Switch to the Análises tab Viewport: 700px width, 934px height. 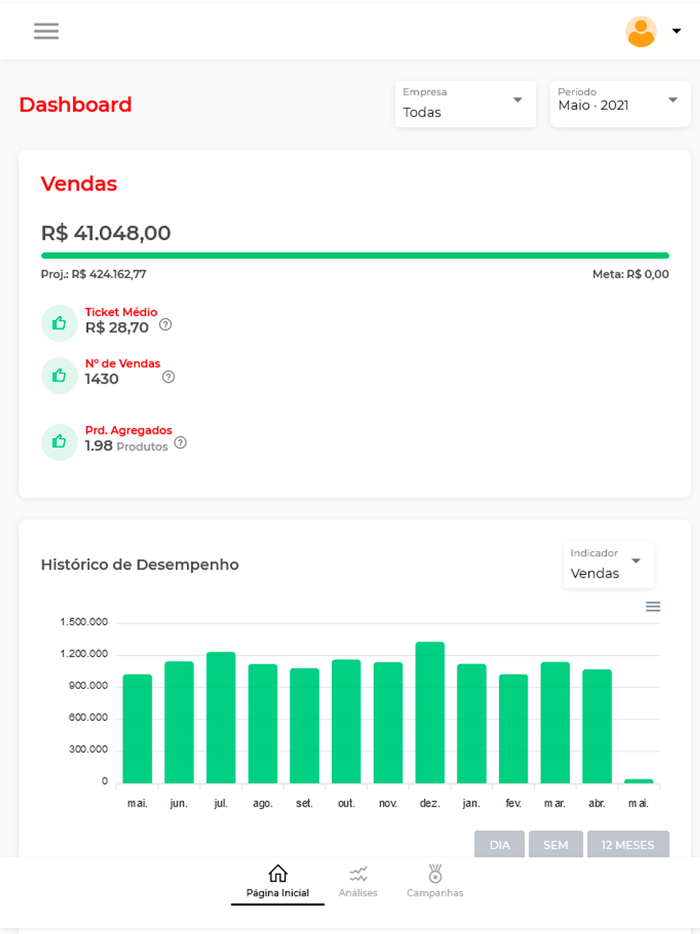[358, 882]
